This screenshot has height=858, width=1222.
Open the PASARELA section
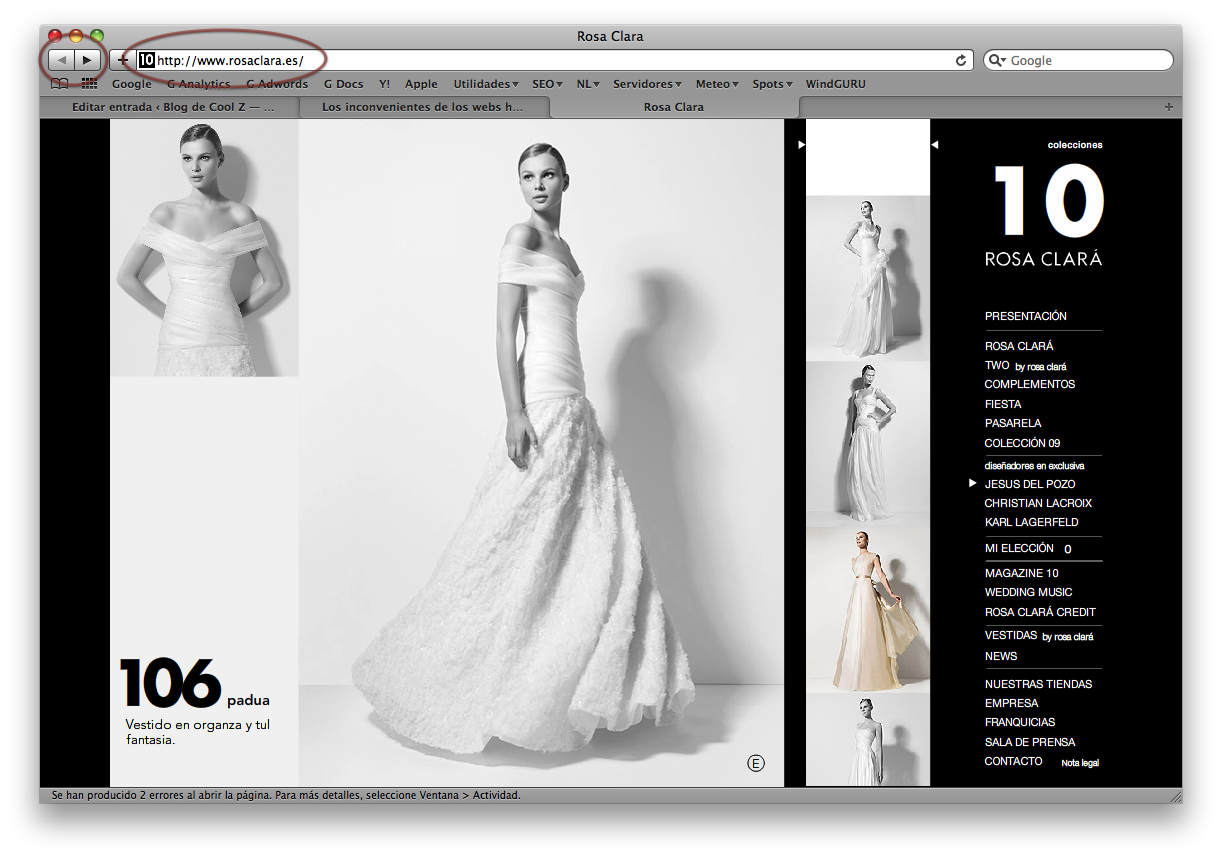point(1012,423)
